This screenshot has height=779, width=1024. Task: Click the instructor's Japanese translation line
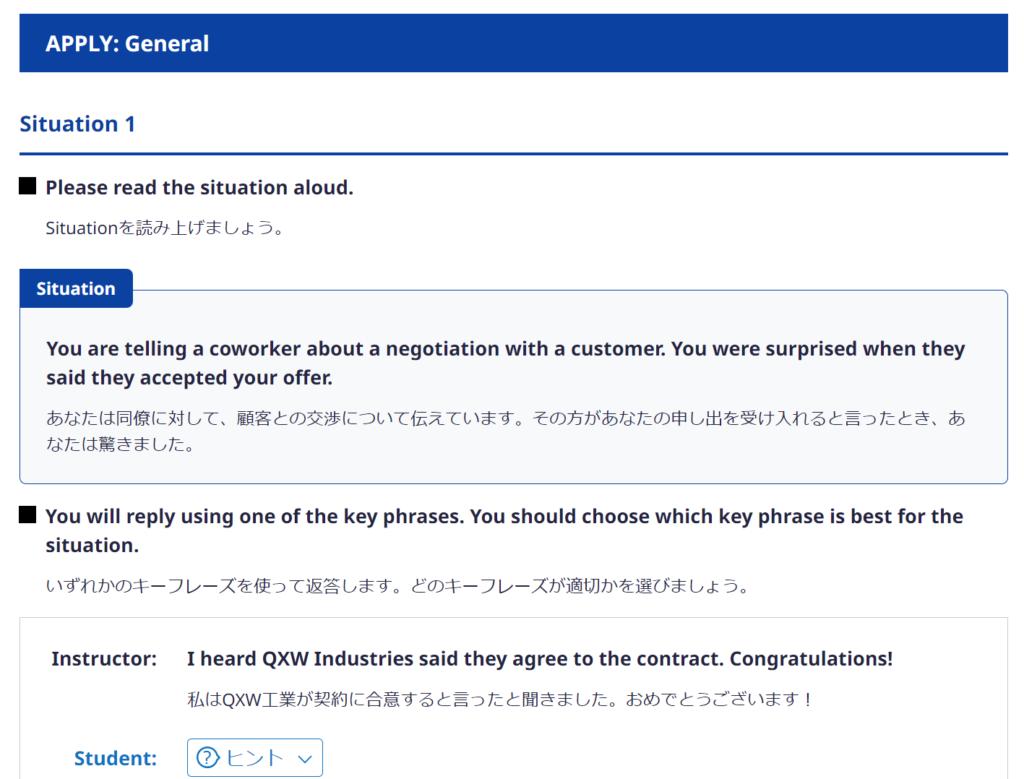click(500, 699)
